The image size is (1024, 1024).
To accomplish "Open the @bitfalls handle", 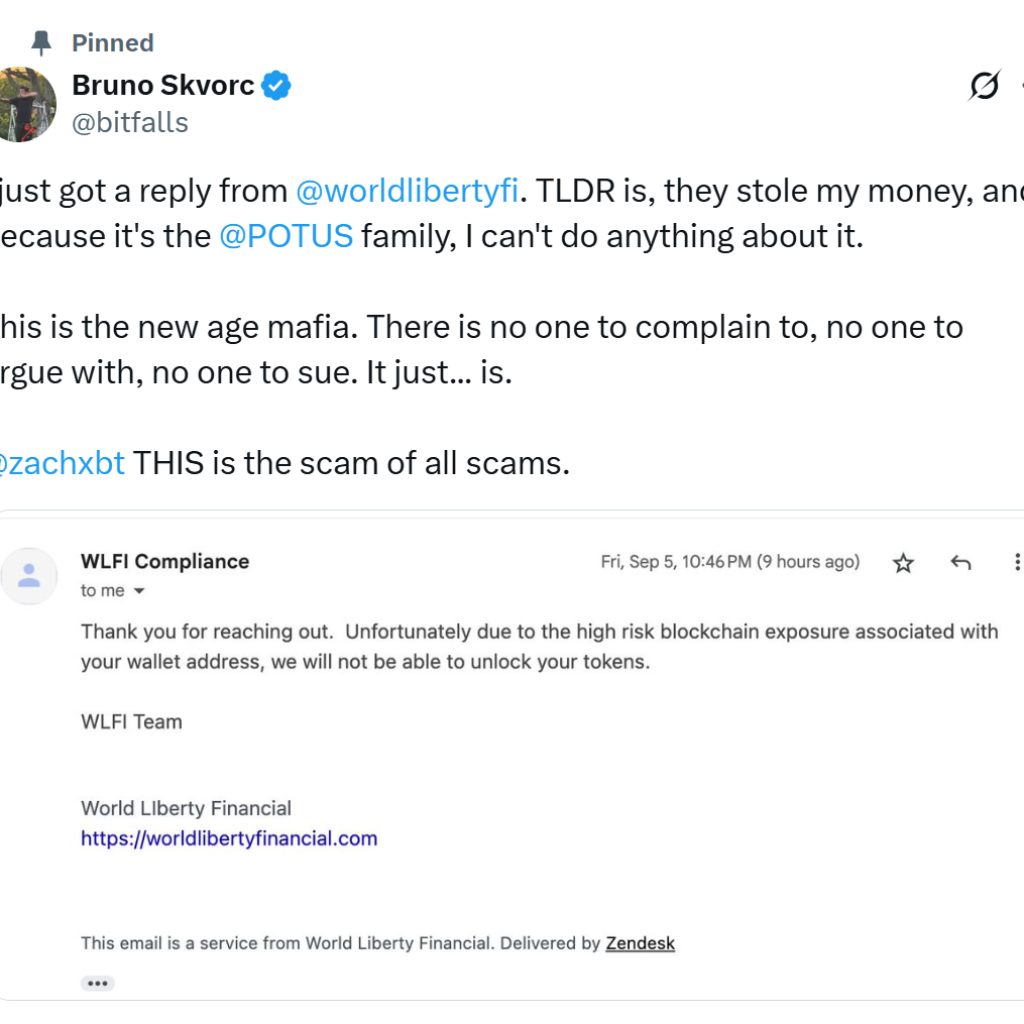I will 130,123.
